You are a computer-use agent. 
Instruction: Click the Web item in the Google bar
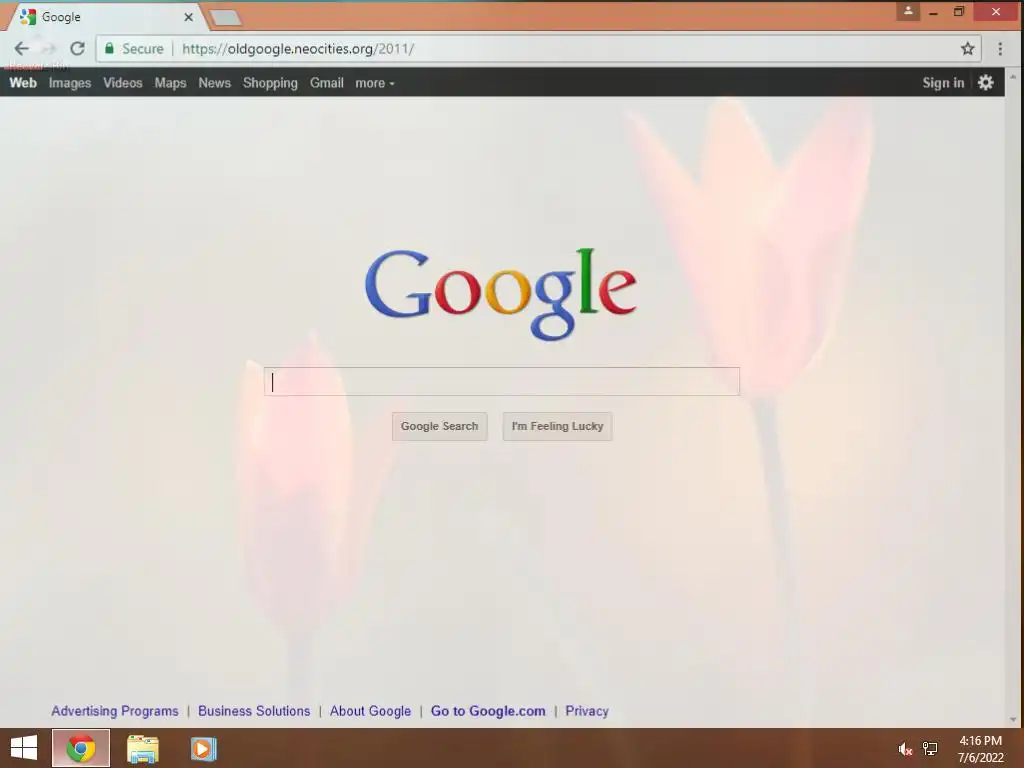tap(23, 83)
